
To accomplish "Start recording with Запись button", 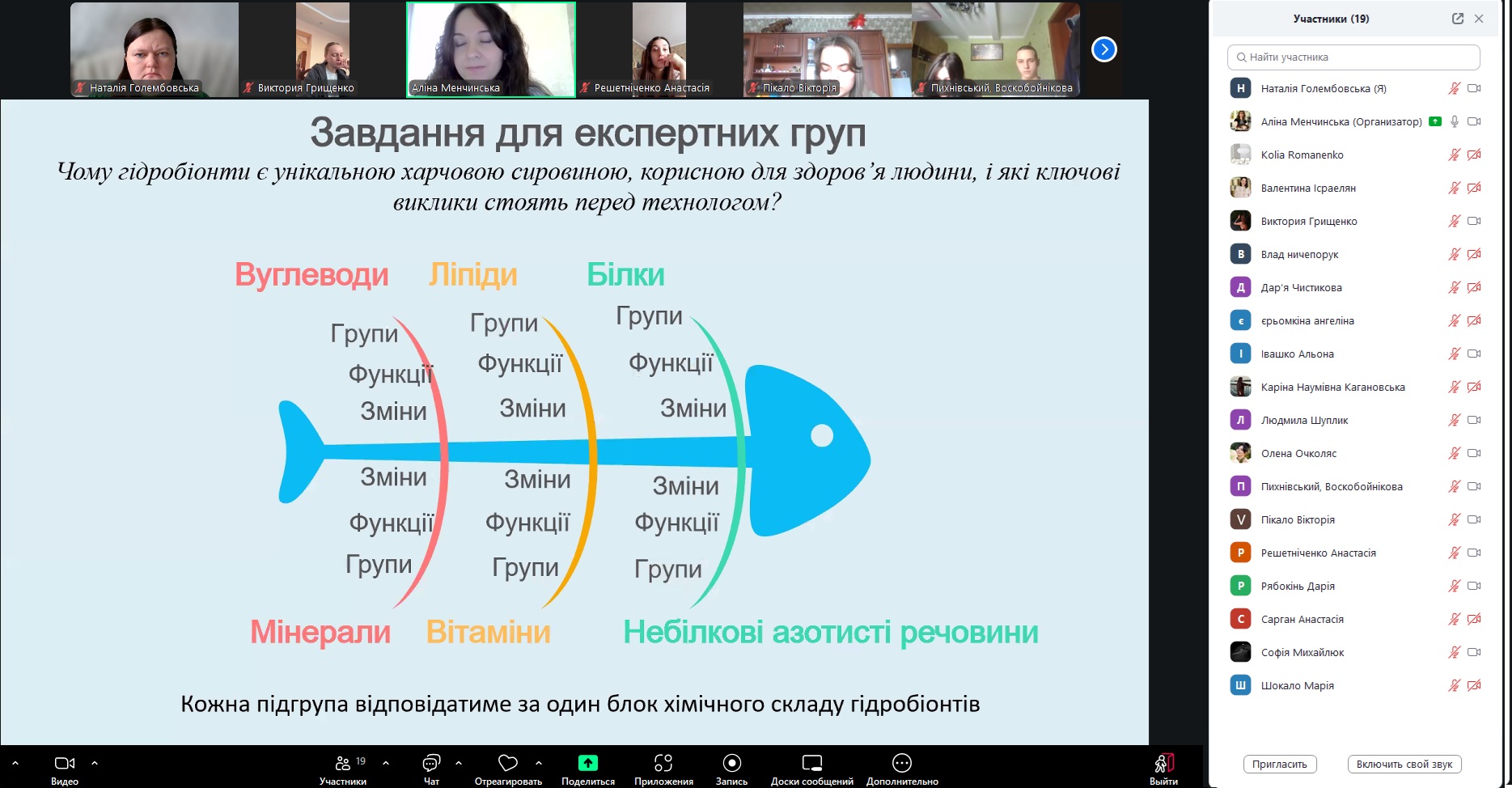I will click(x=731, y=769).
